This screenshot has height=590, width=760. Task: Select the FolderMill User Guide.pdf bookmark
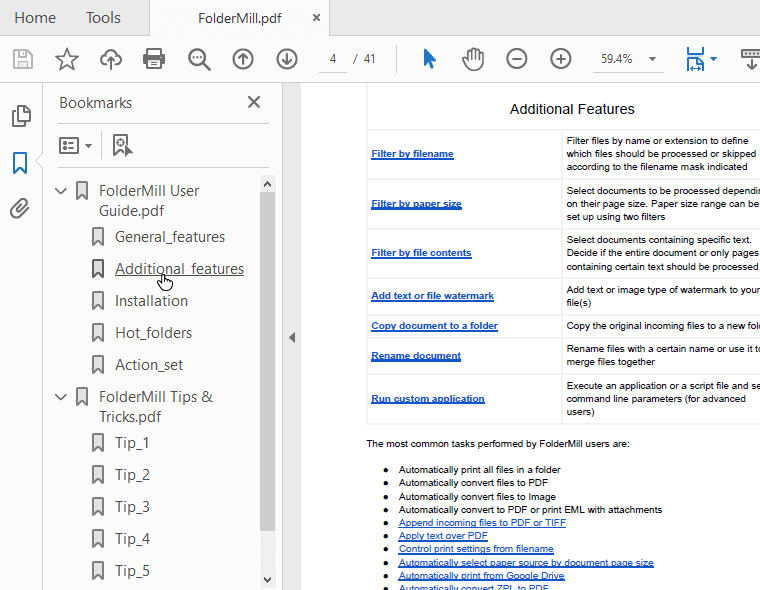[x=149, y=201]
